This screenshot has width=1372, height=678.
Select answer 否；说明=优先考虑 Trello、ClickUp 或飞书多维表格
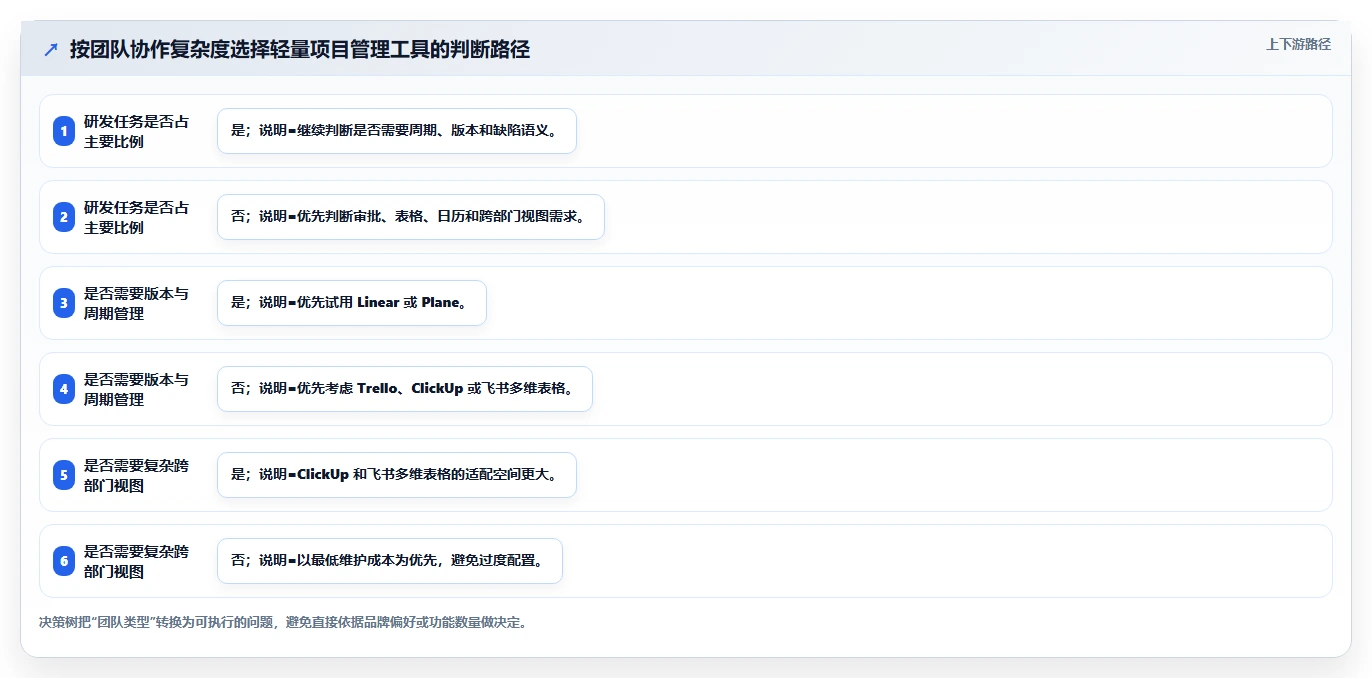[405, 389]
